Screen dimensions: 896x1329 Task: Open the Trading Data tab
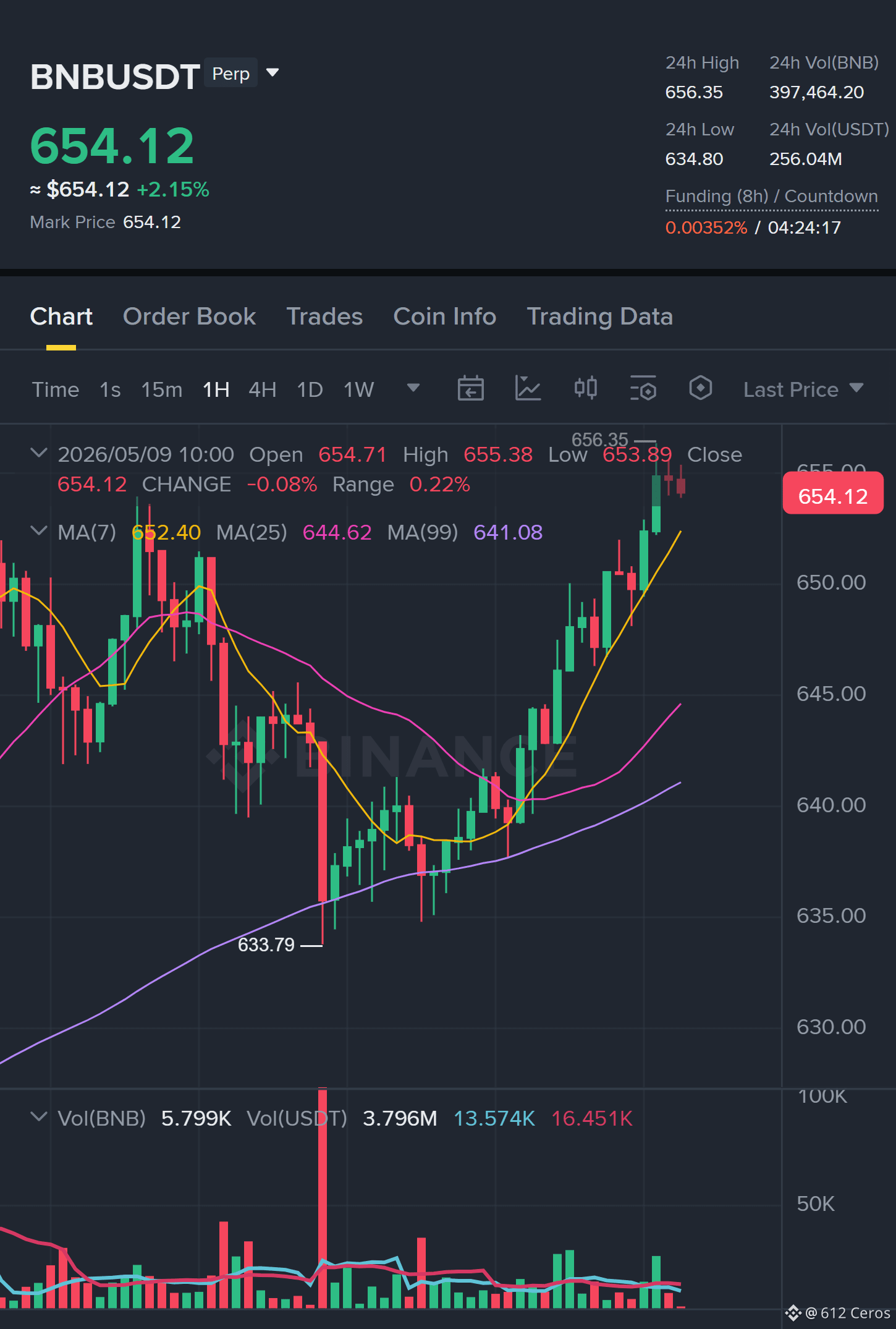pos(599,316)
